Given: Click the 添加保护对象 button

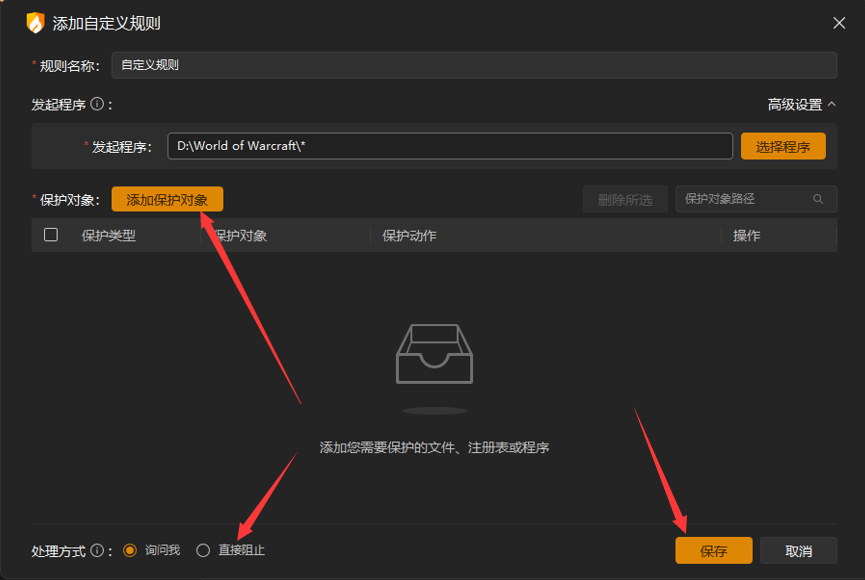Looking at the screenshot, I should [x=167, y=198].
